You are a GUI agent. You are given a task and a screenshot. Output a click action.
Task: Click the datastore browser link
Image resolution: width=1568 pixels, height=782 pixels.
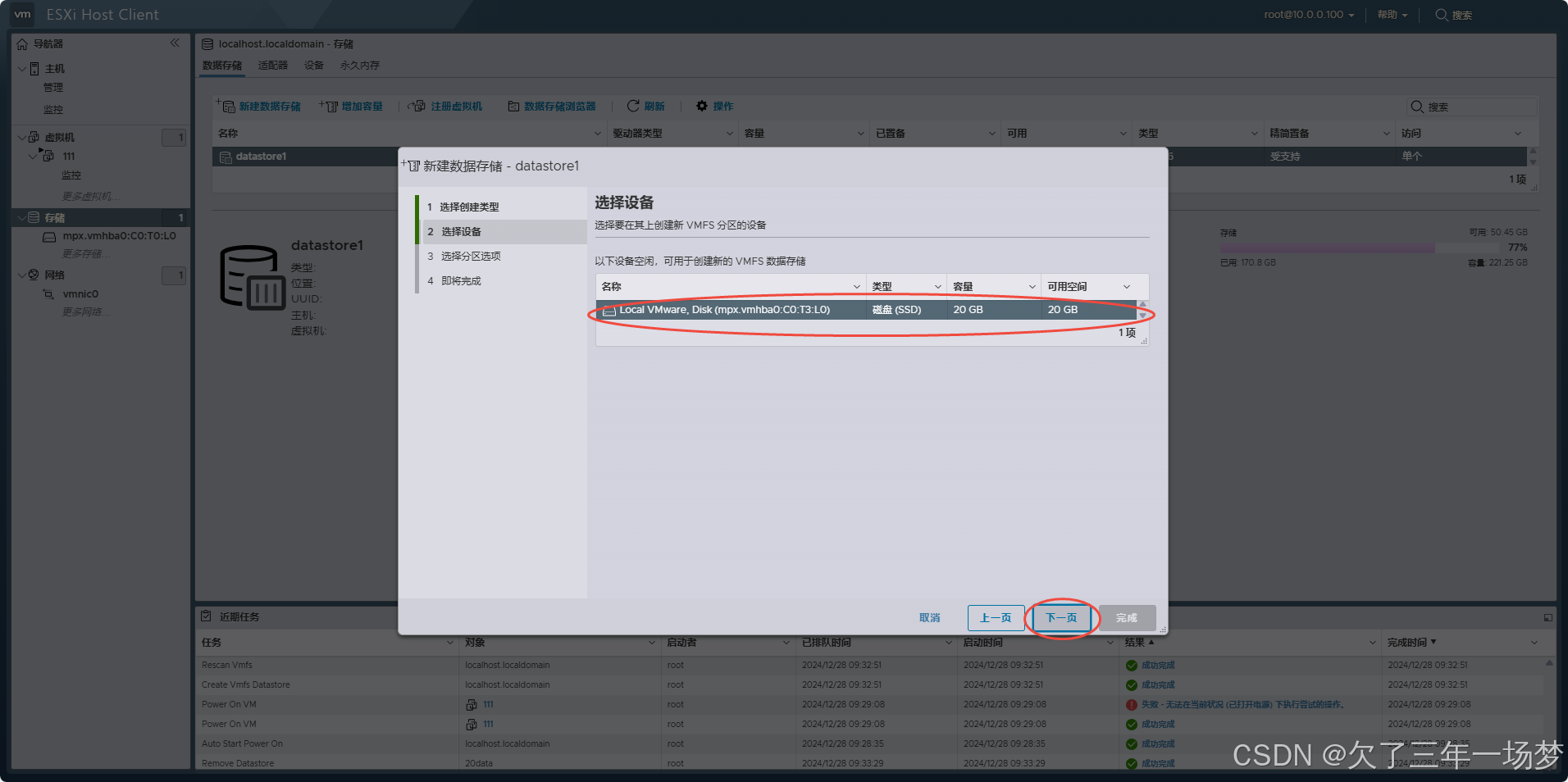pos(560,107)
